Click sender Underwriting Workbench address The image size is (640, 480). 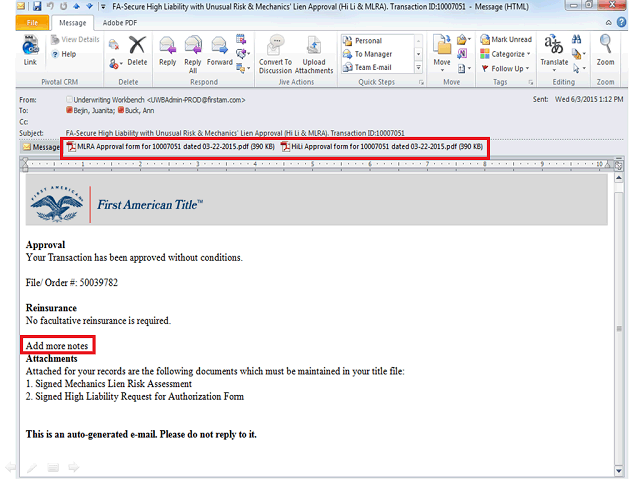[159, 100]
